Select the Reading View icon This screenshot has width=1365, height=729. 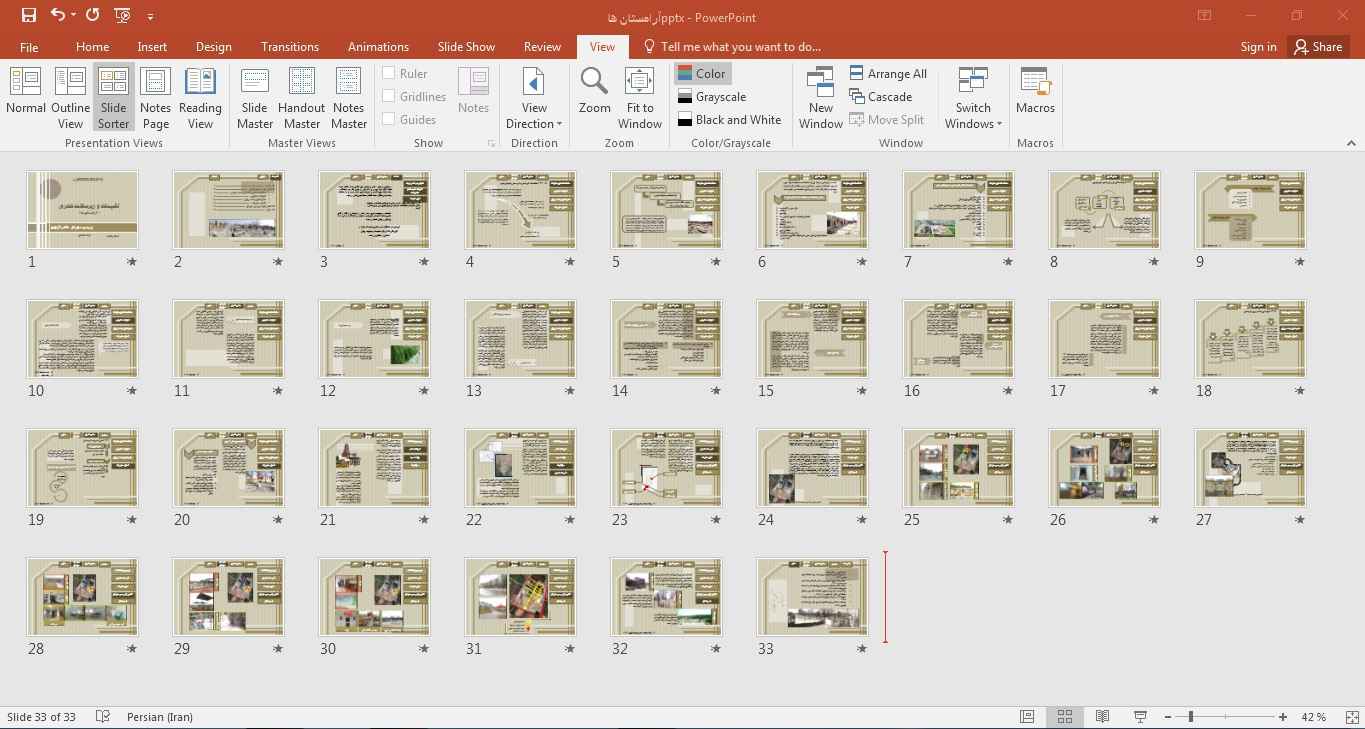(x=200, y=96)
